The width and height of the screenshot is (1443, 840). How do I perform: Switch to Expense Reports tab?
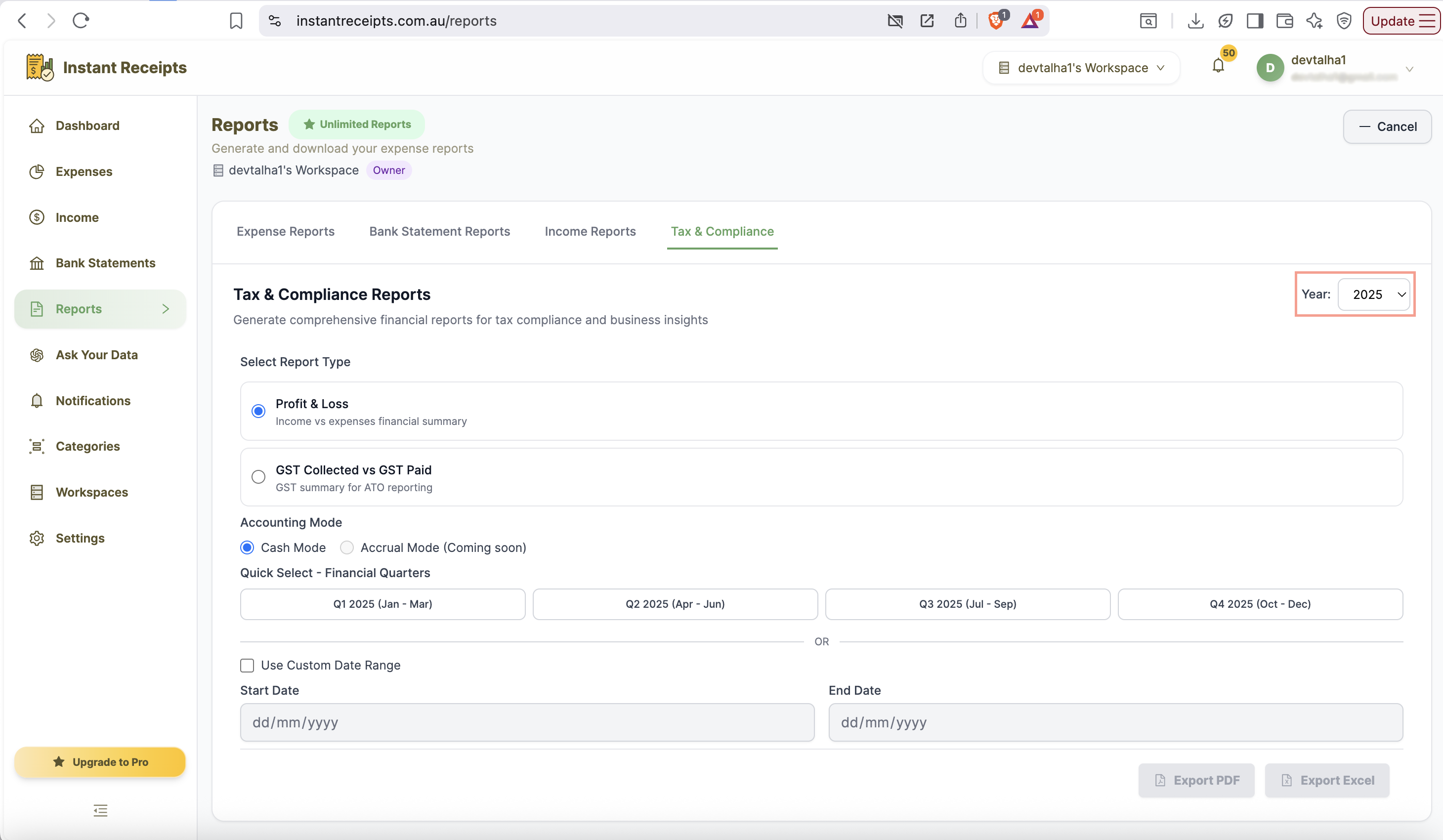coord(285,231)
